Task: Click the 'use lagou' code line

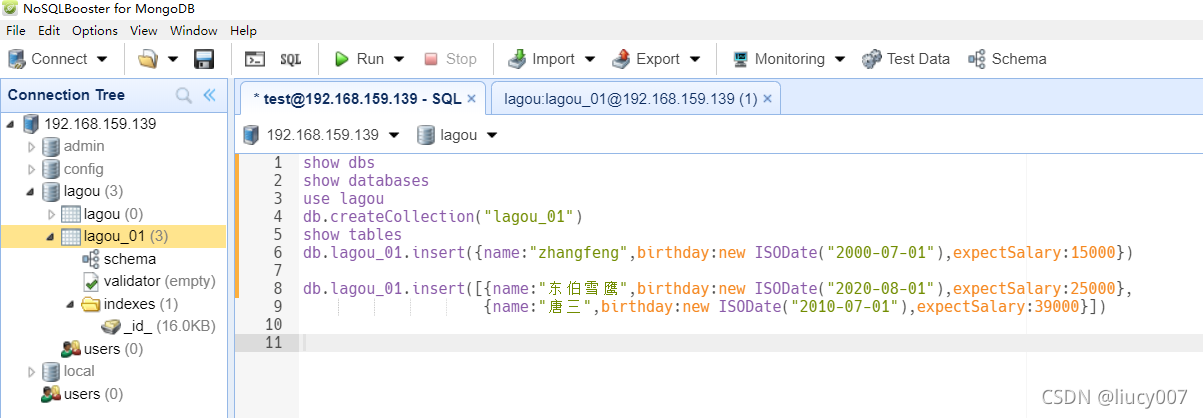Action: pyautogui.click(x=343, y=198)
